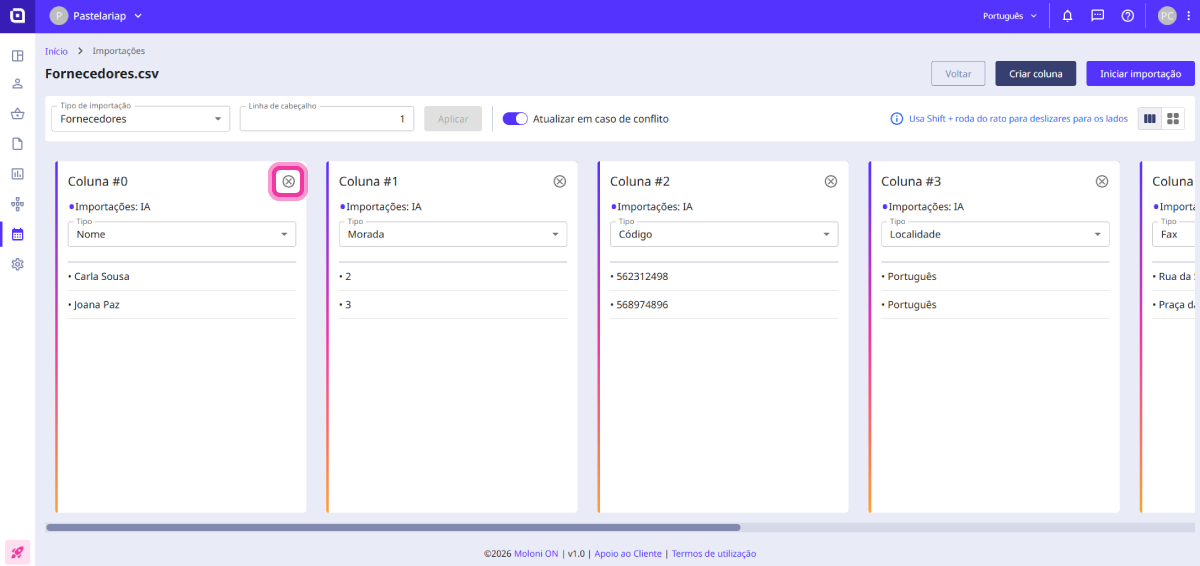The height and width of the screenshot is (566, 1200).
Task: Switch to grid layout view icon
Action: coord(1173,118)
